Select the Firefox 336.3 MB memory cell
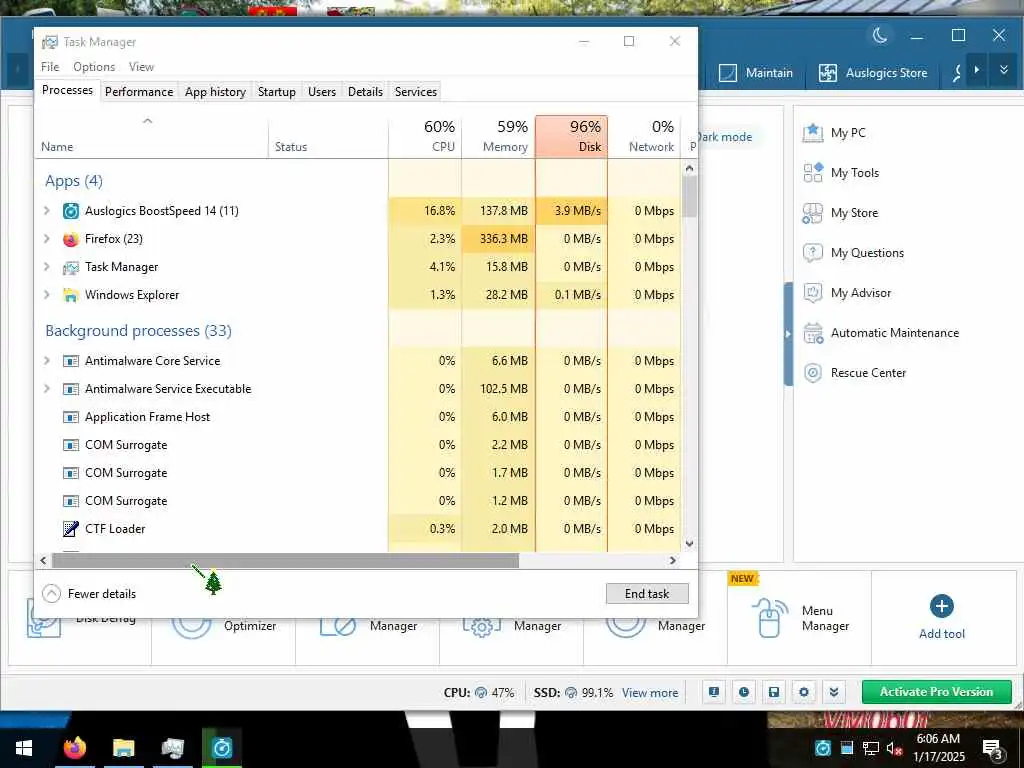Screen dimensions: 1024x768 (498, 239)
